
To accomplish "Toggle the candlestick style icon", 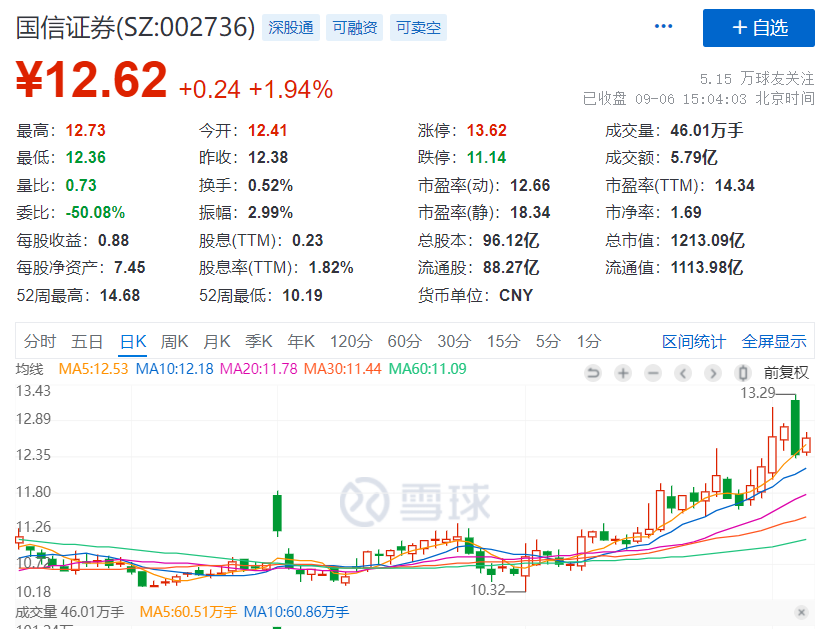I will [743, 373].
